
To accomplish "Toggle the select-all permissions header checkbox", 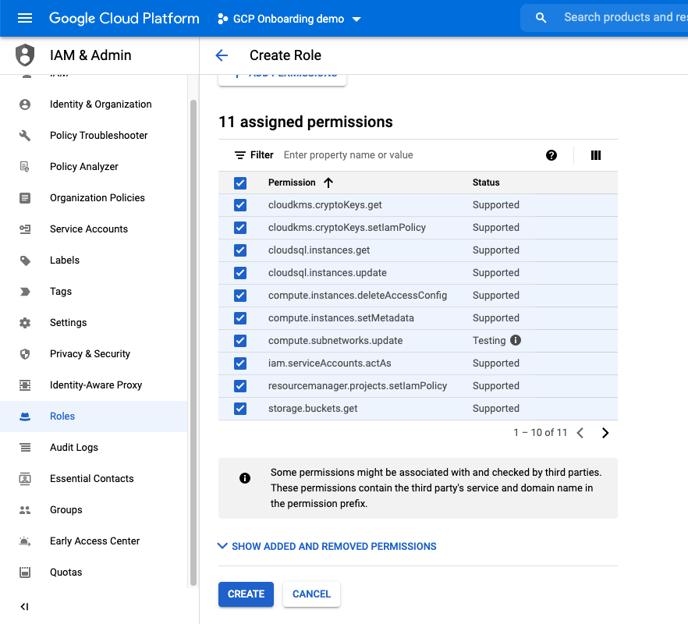I will [x=240, y=183].
